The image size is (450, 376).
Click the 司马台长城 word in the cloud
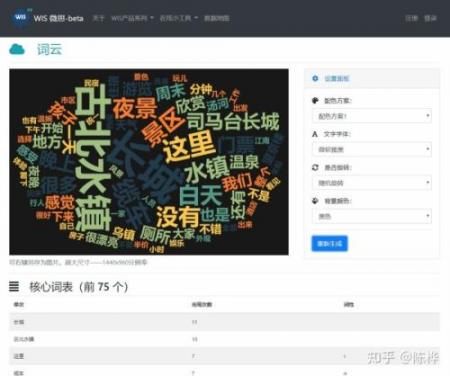point(233,122)
